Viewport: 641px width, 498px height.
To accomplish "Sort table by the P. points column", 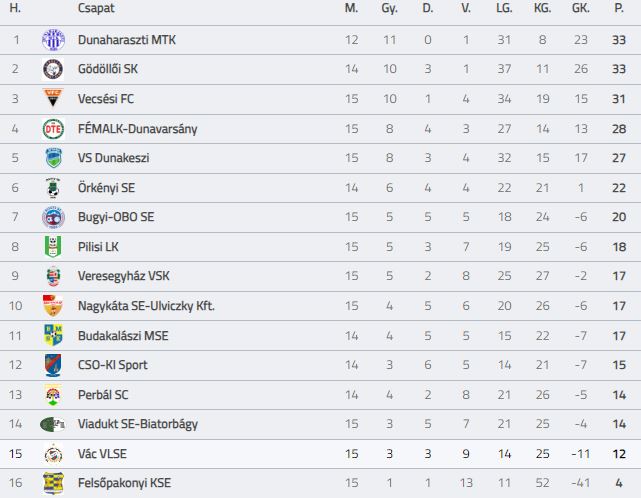I will [x=619, y=8].
